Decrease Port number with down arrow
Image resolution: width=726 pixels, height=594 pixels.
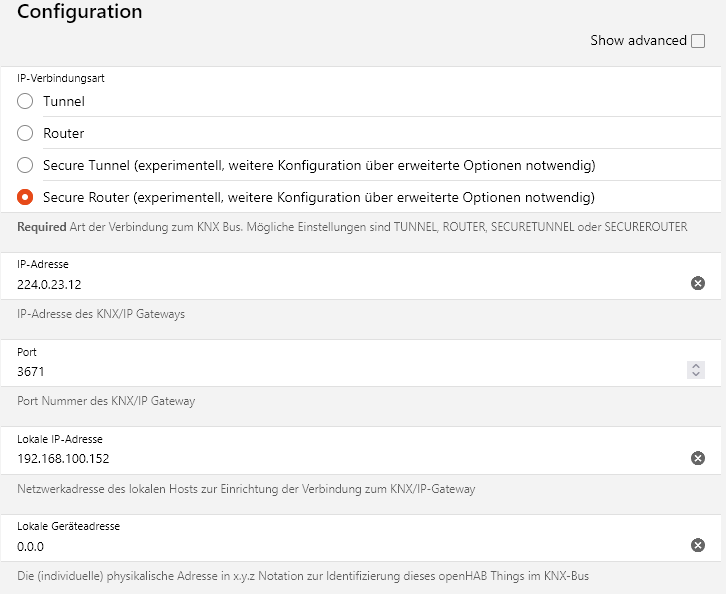pos(696,375)
